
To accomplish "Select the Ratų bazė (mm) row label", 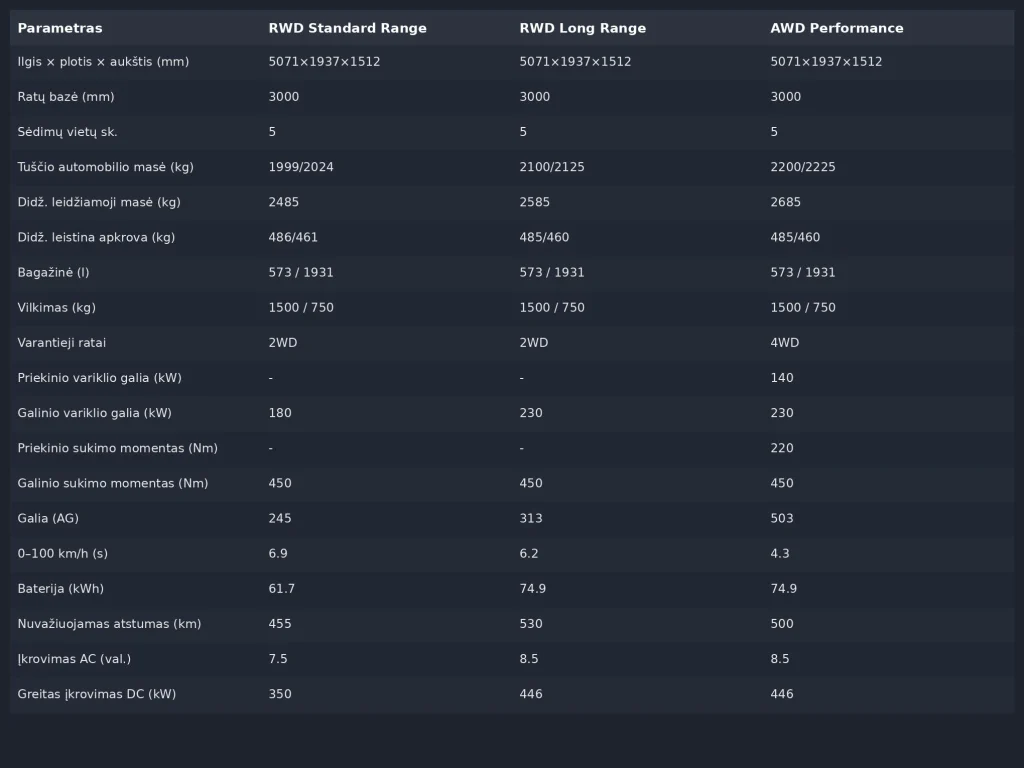I will tap(66, 97).
